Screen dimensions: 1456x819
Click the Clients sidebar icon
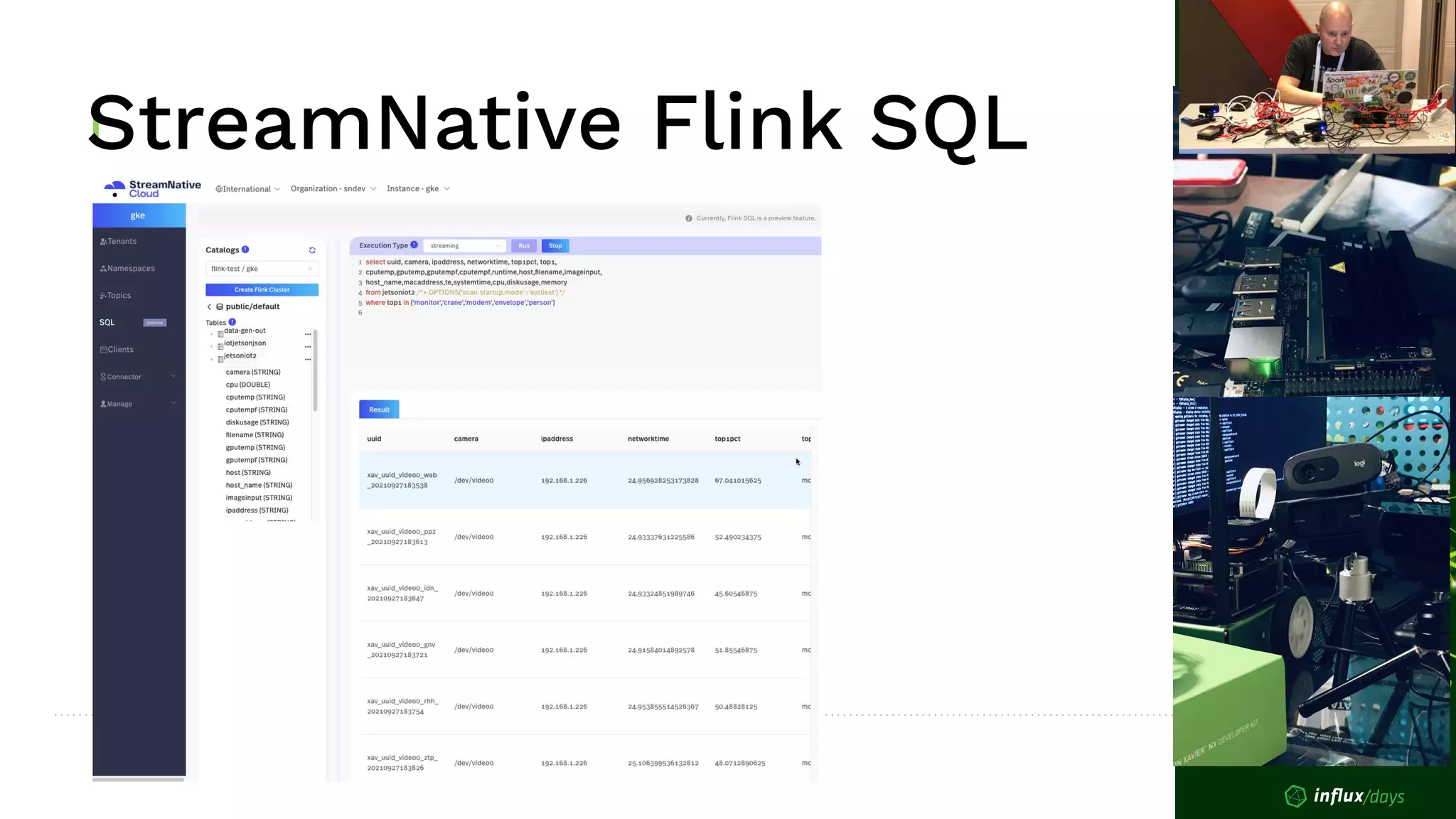(x=104, y=350)
